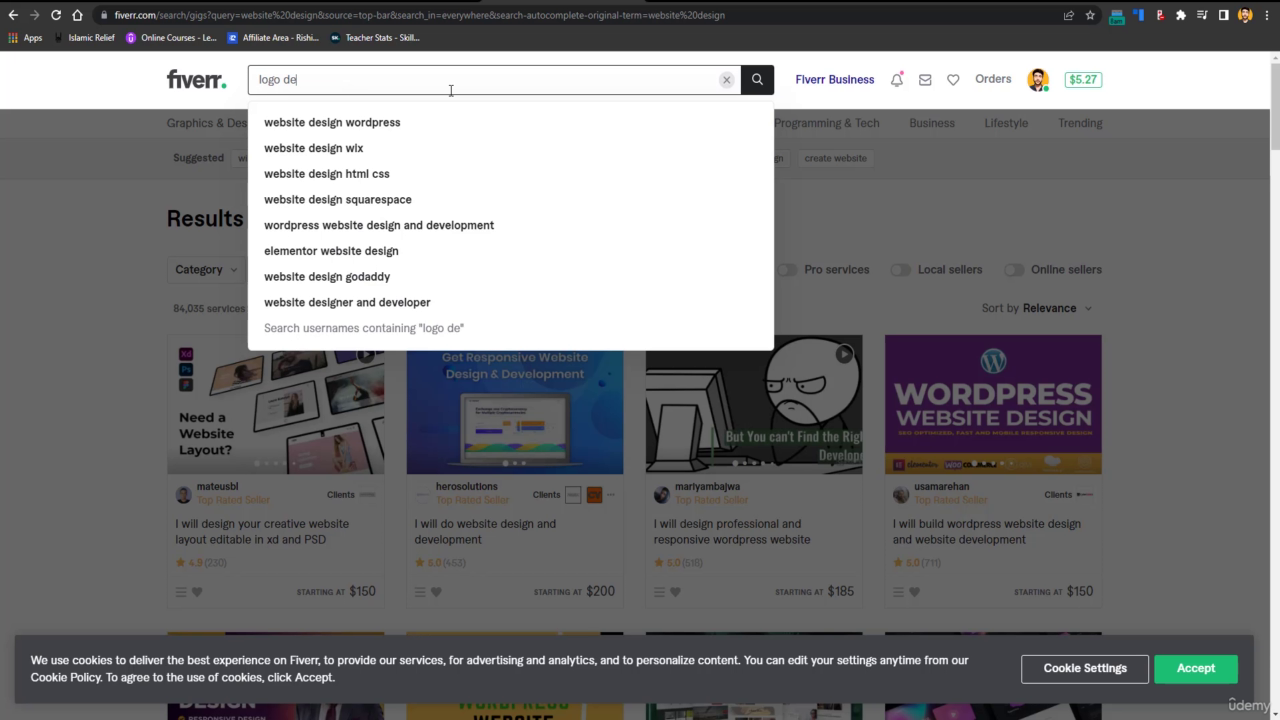Toggle the Pro services switch

788,270
